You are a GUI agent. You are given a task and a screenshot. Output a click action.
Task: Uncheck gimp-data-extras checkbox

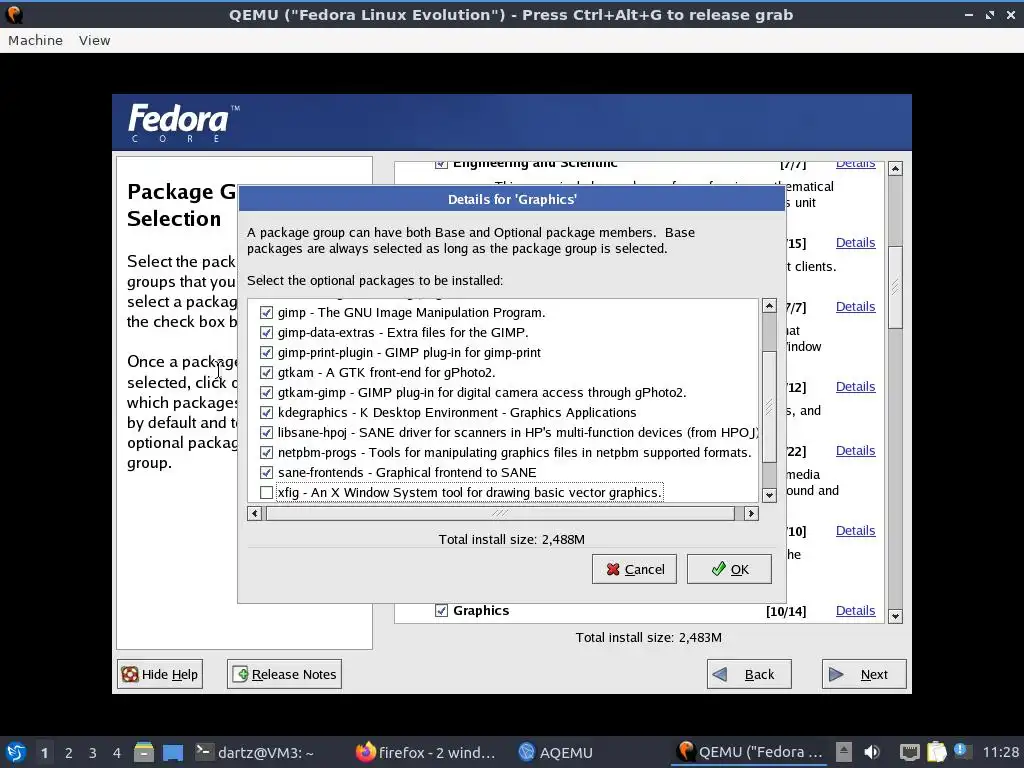click(266, 332)
